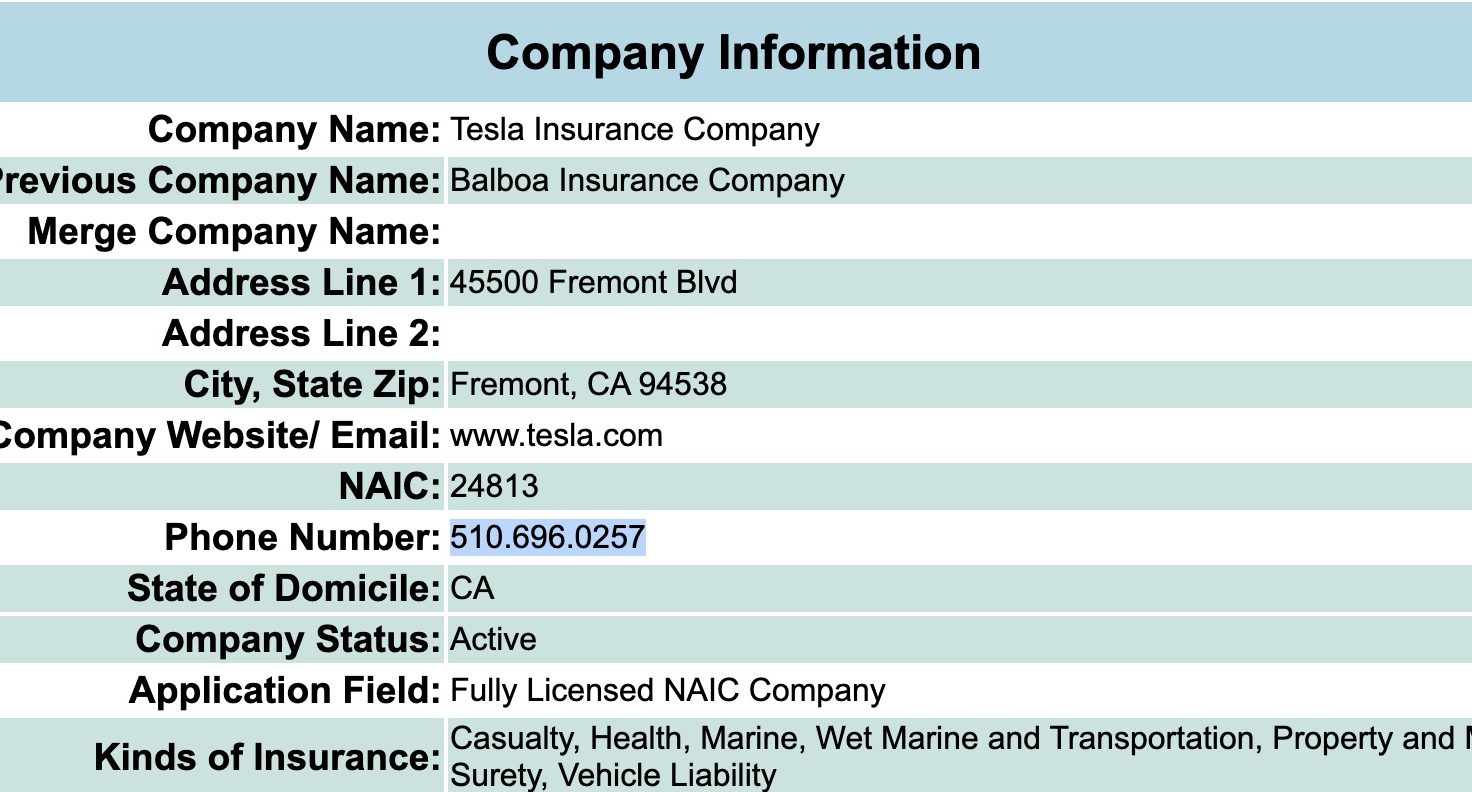Image resolution: width=1472 pixels, height=792 pixels.
Task: Click the Merge Company Name label
Action: [x=235, y=232]
